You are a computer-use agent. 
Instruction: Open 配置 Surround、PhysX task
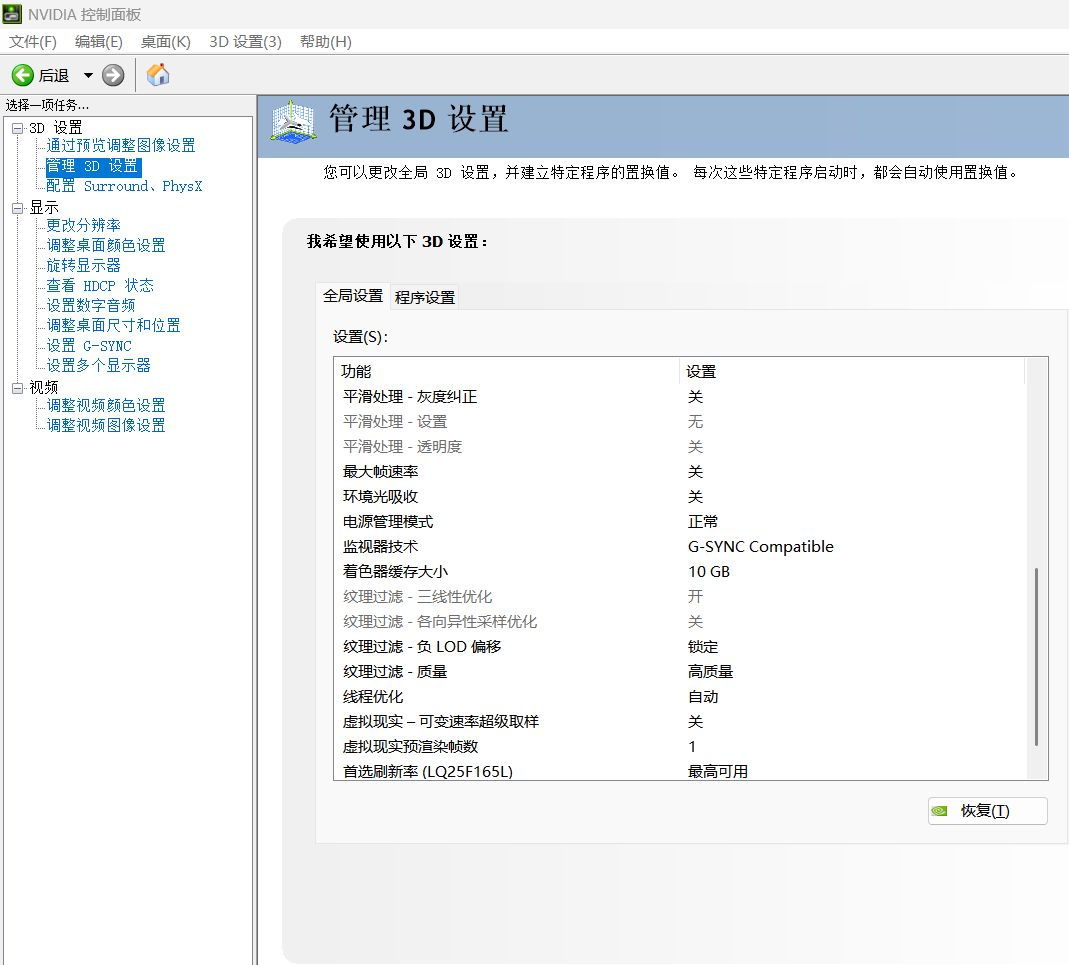tap(124, 186)
